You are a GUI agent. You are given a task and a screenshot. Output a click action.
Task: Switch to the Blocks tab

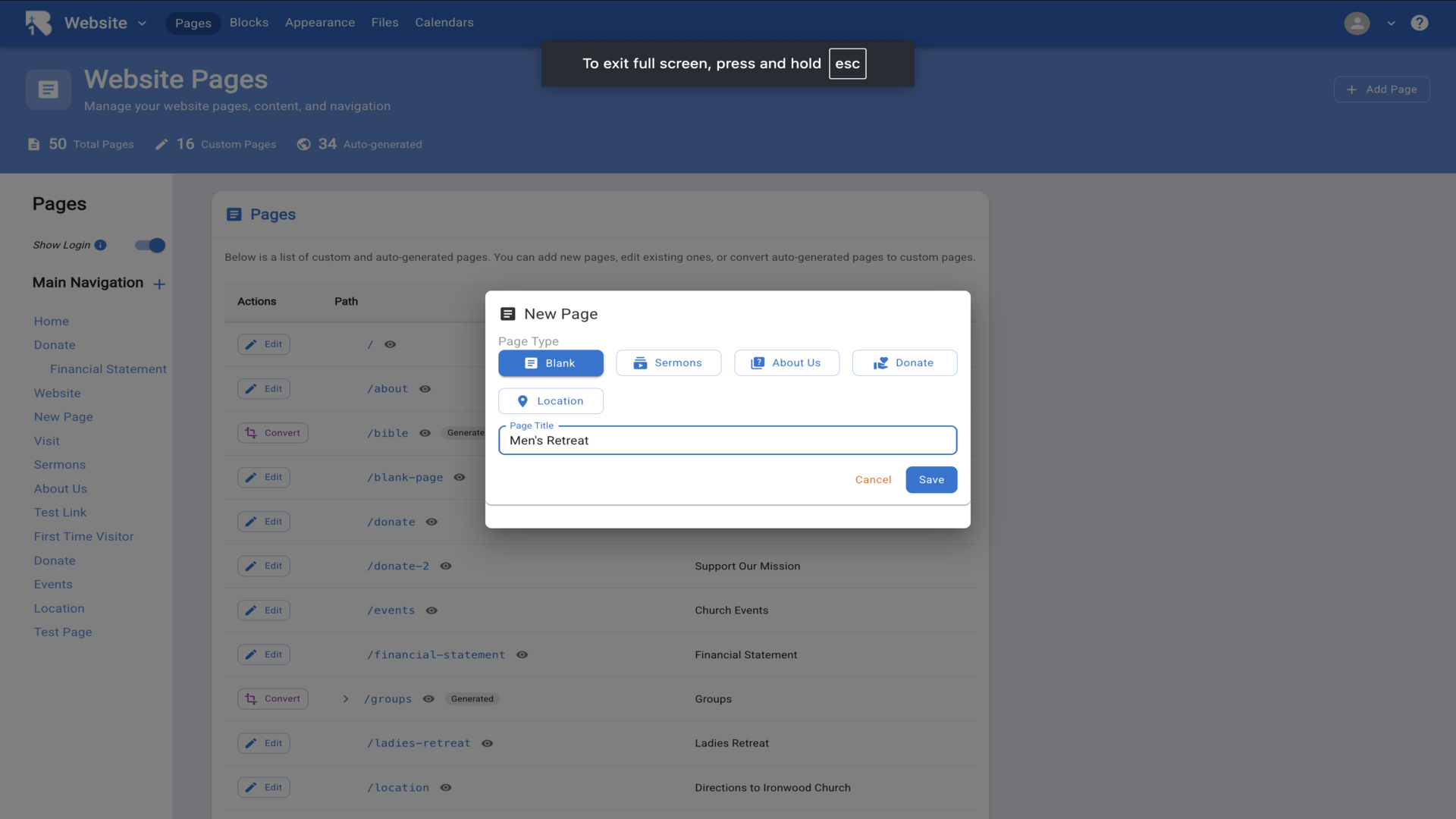click(x=249, y=22)
